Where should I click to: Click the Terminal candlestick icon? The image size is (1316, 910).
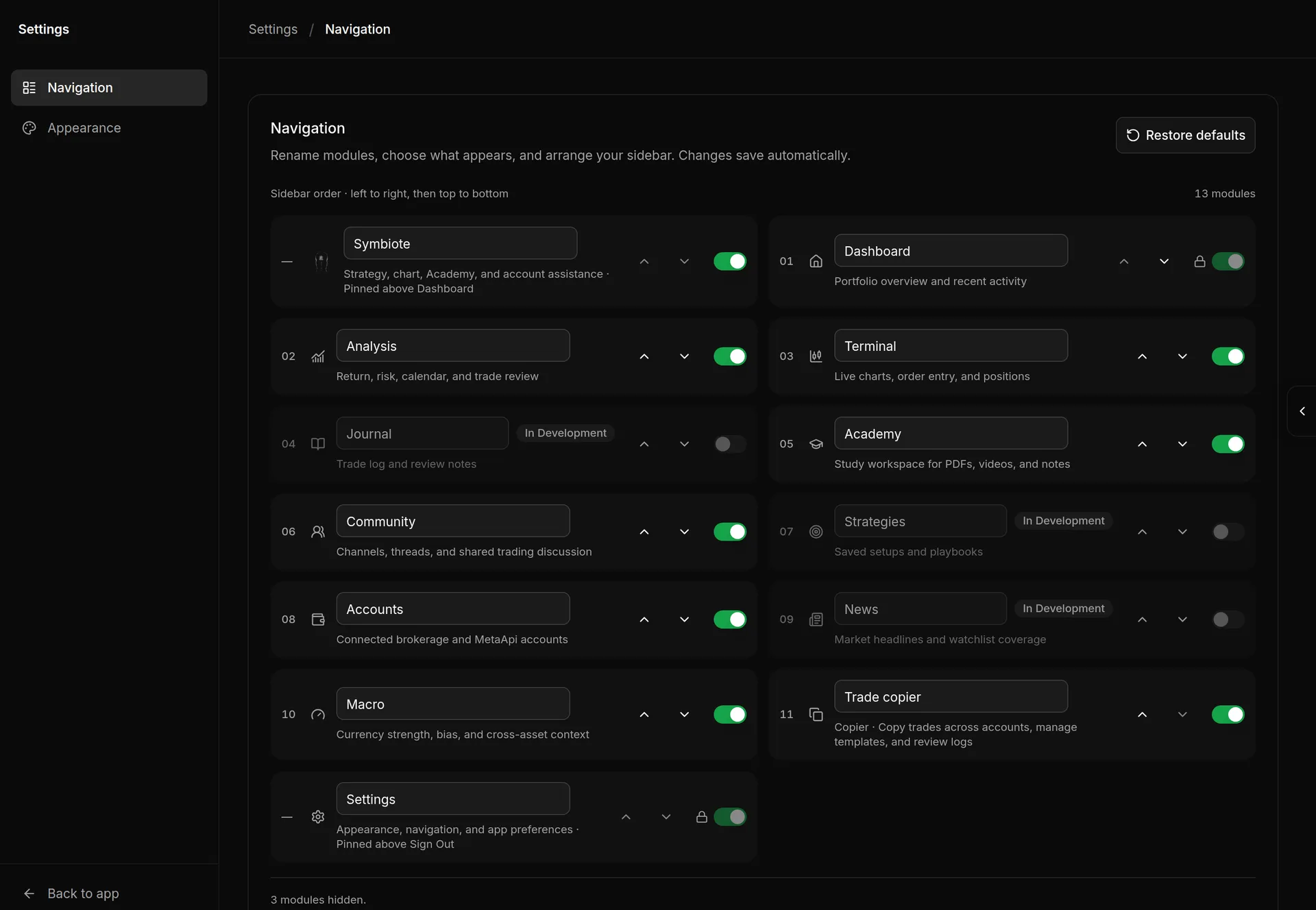tap(816, 356)
